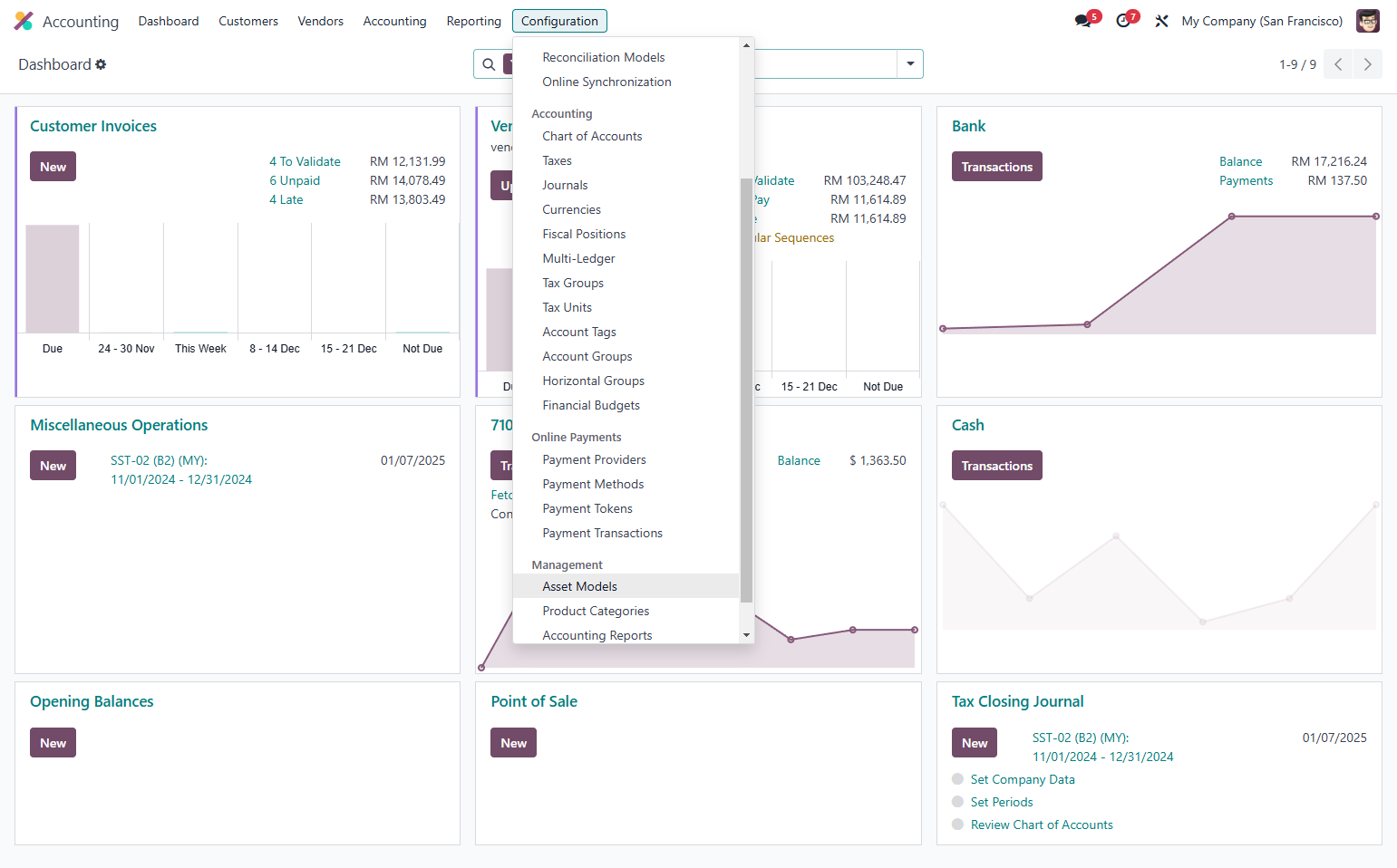Open the user avatar menu
Image resolution: width=1397 pixels, height=868 pixels.
pyautogui.click(x=1367, y=21)
